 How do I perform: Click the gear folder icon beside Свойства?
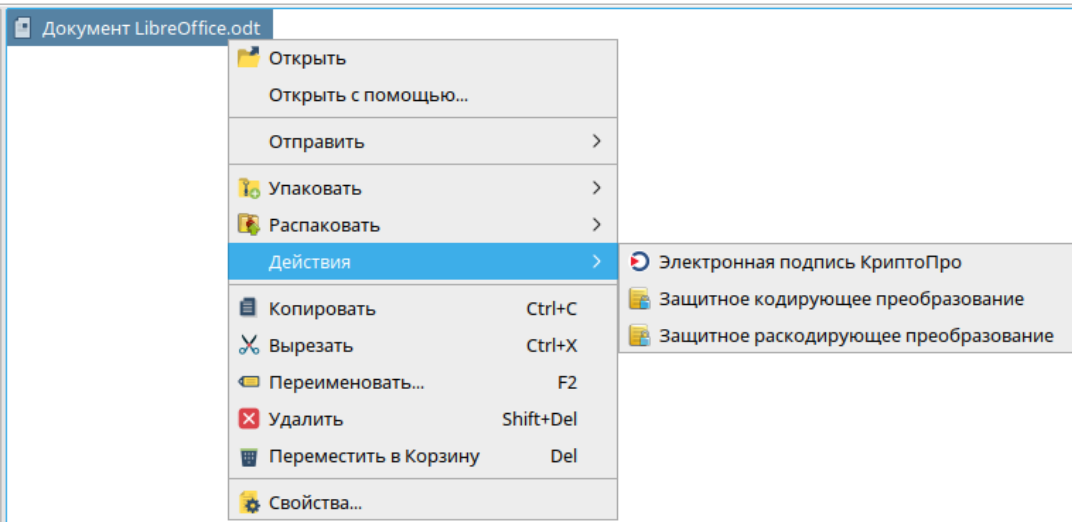(249, 504)
